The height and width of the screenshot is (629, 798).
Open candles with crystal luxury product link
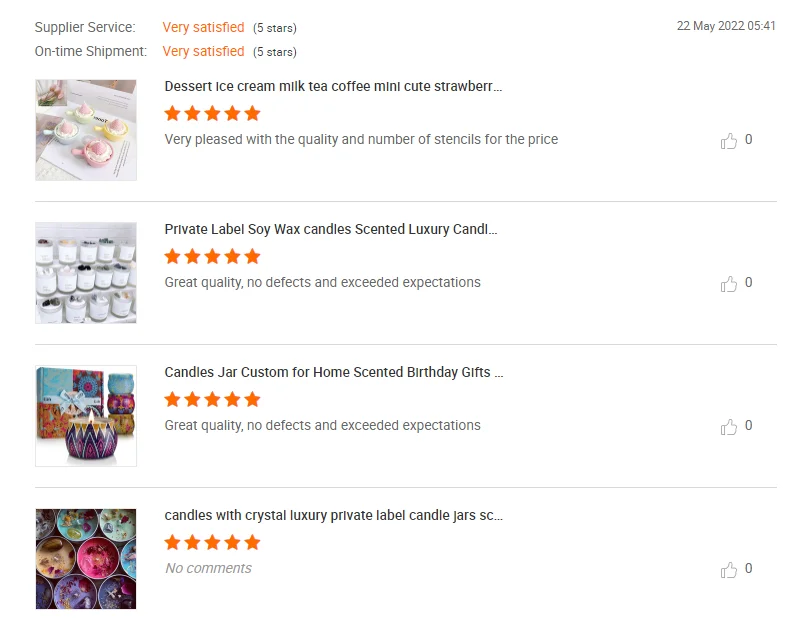[333, 515]
